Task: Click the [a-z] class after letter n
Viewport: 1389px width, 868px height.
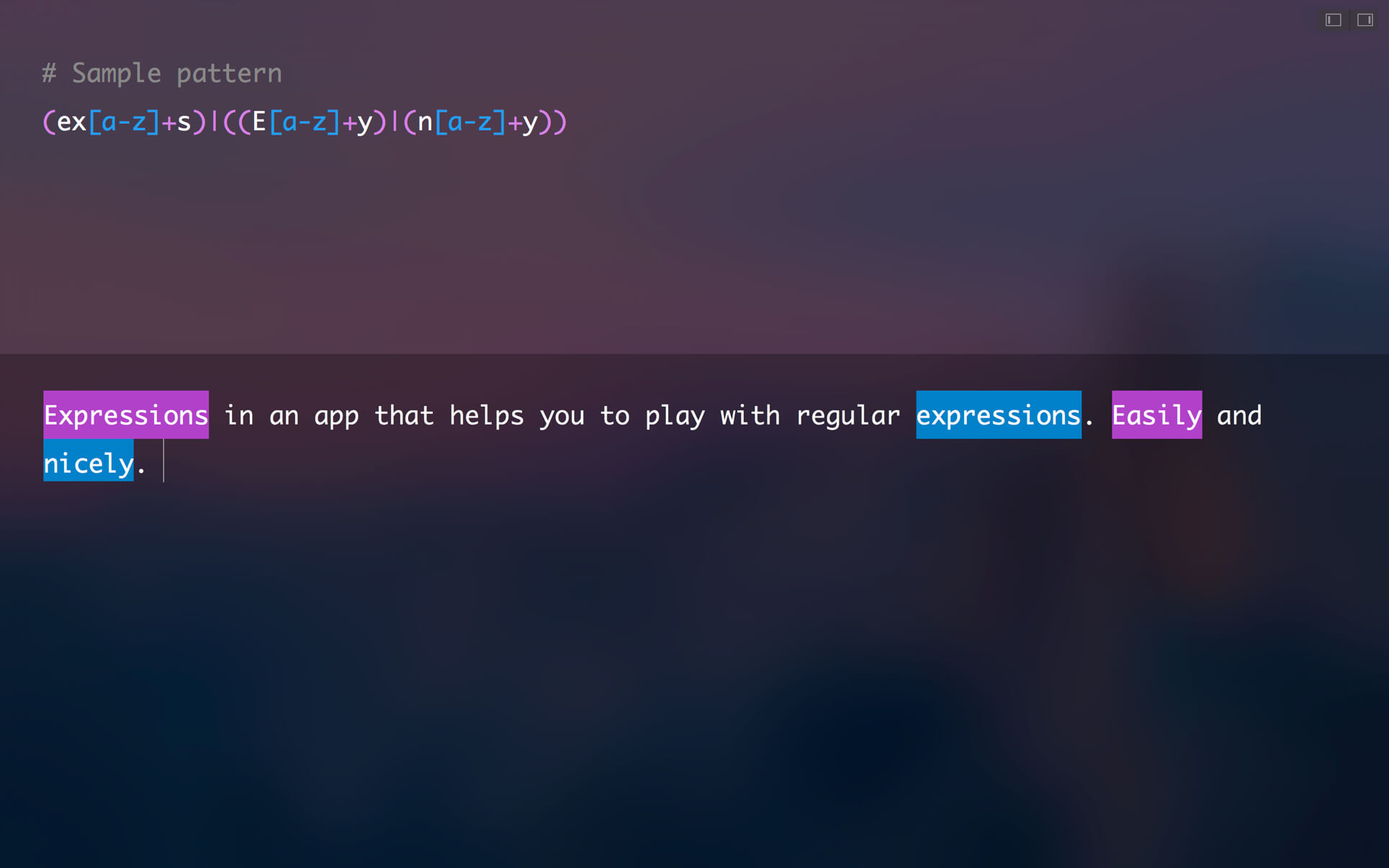Action: pyautogui.click(x=470, y=122)
